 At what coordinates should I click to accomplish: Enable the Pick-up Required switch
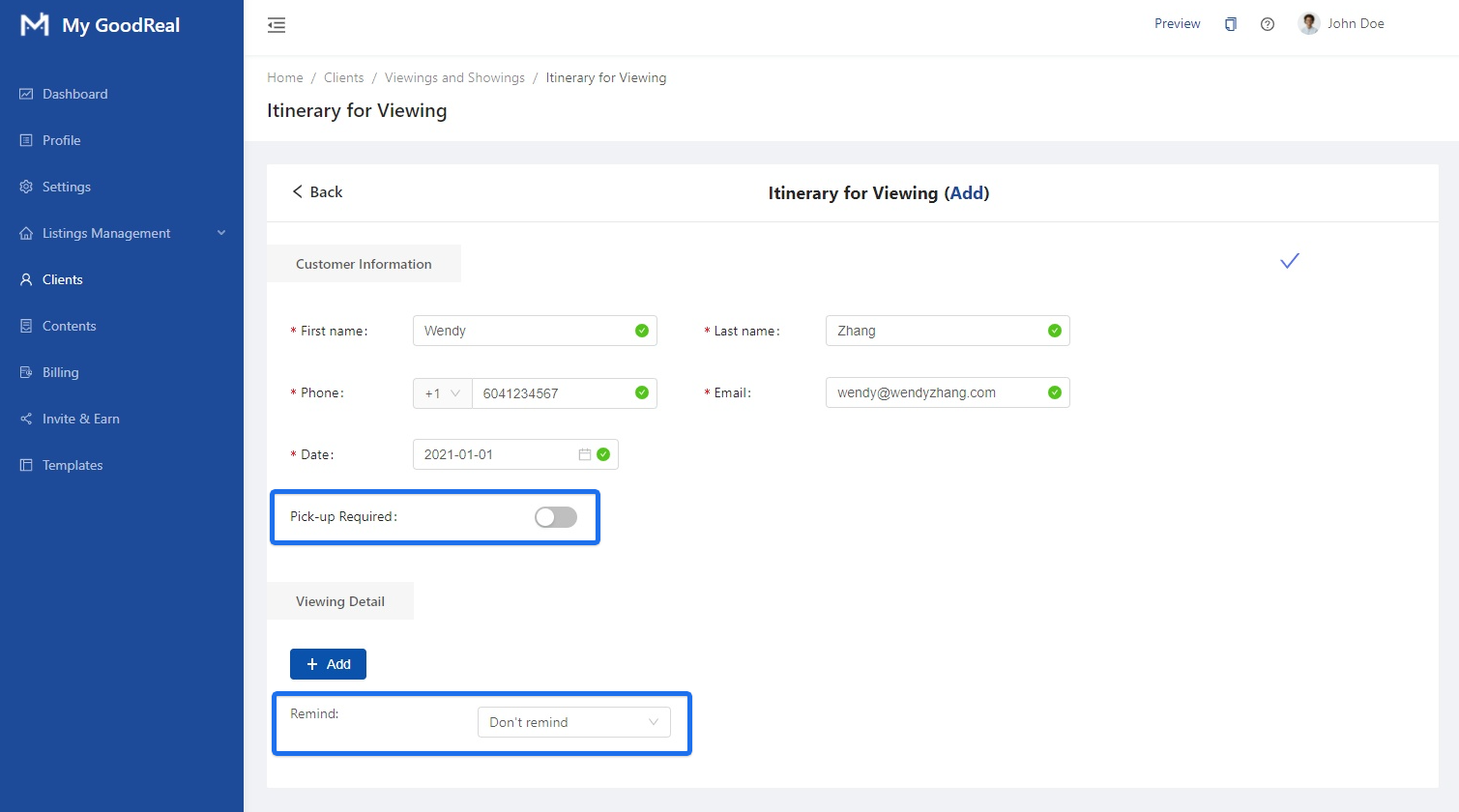556,517
